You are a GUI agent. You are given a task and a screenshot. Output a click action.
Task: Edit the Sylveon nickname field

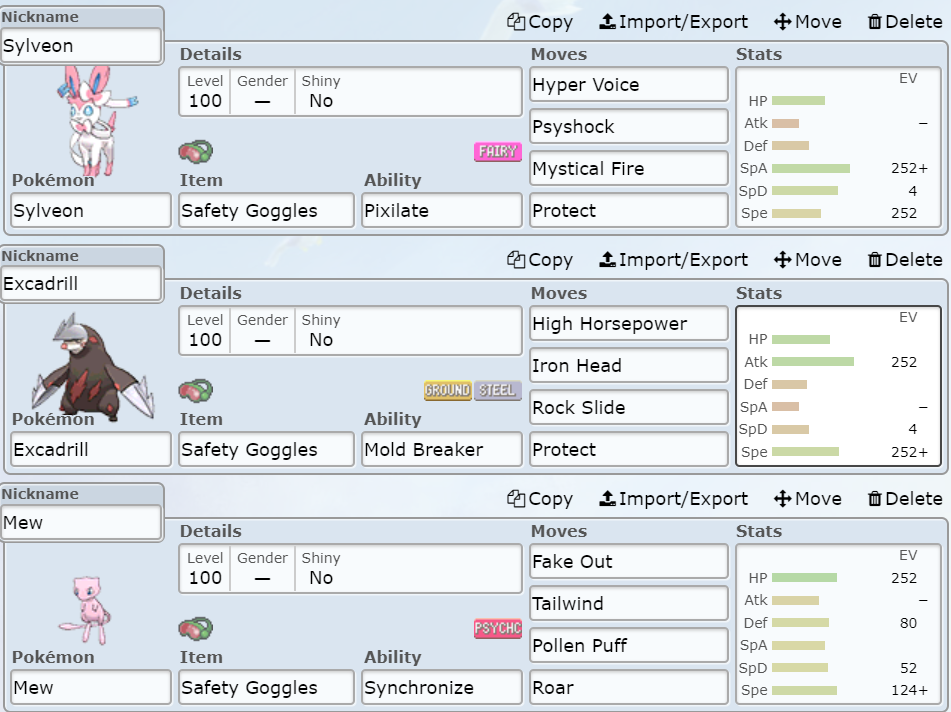point(82,45)
